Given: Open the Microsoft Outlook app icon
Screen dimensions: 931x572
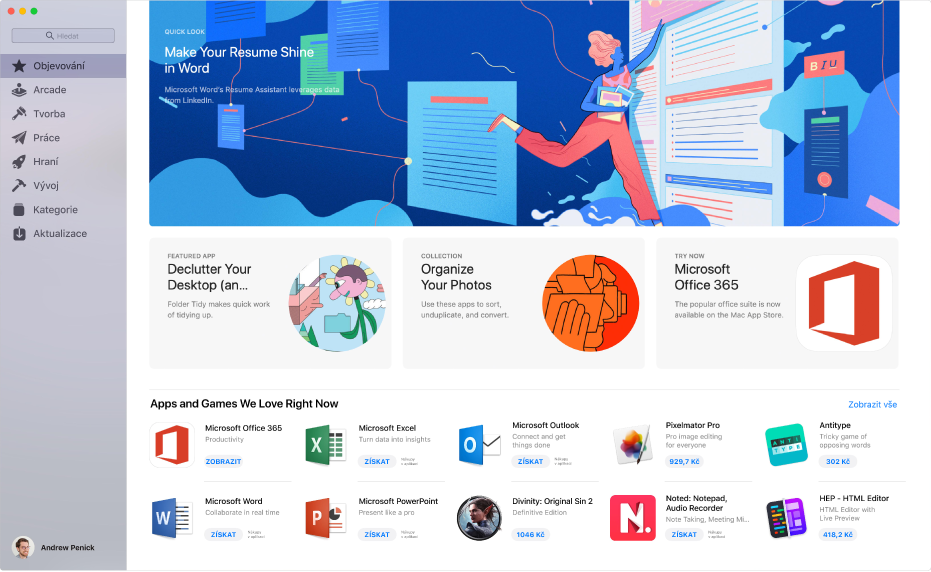Looking at the screenshot, I should (479, 445).
